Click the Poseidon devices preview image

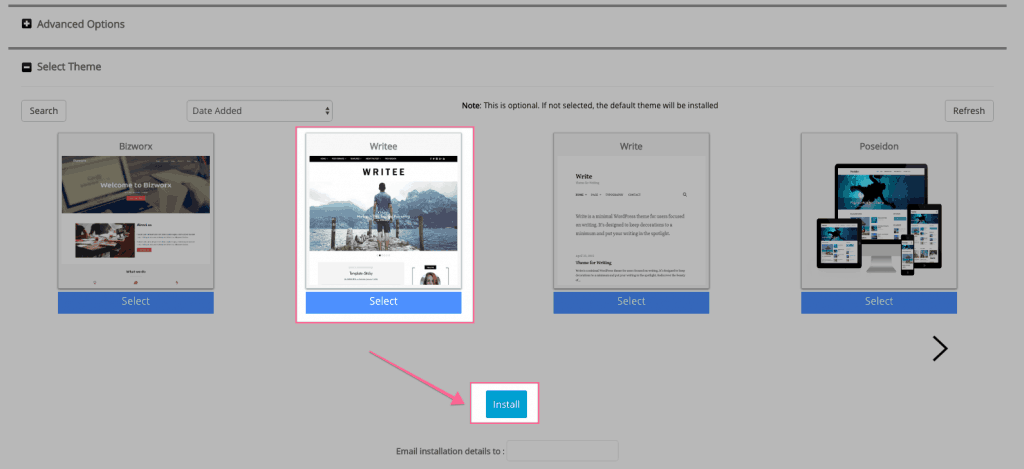click(x=878, y=220)
